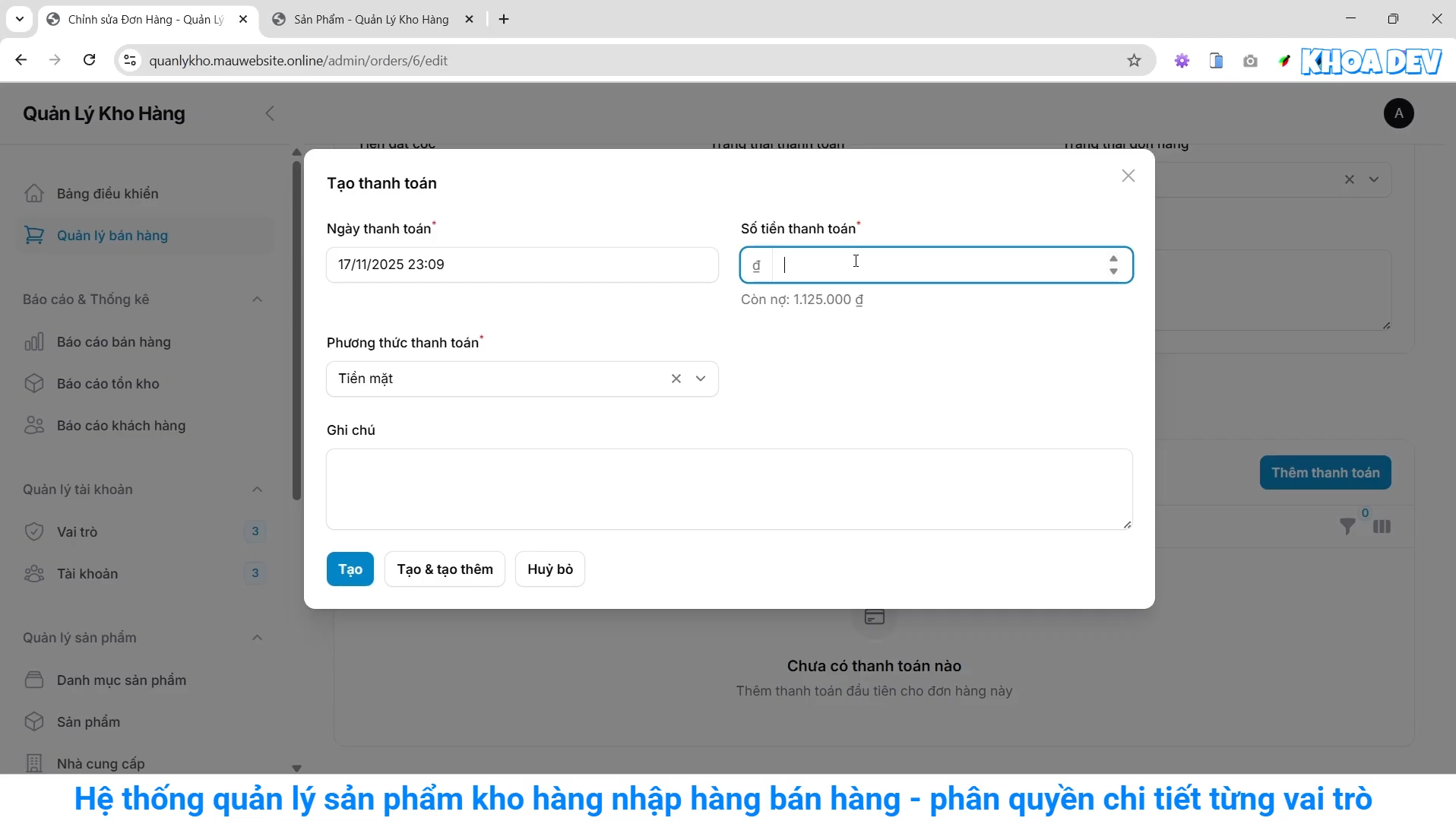Go back in browser history
The width and height of the screenshot is (1456, 821).
pos(21,60)
